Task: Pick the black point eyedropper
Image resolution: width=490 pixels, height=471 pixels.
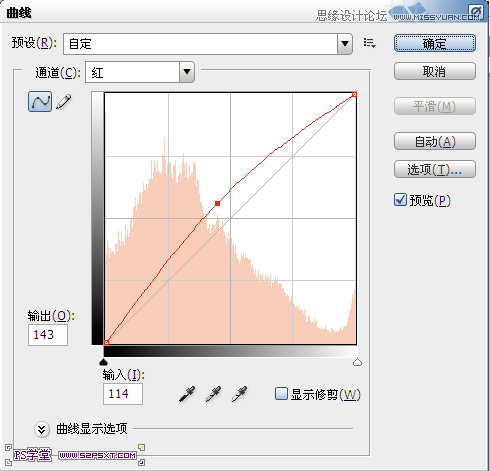Action: [187, 394]
